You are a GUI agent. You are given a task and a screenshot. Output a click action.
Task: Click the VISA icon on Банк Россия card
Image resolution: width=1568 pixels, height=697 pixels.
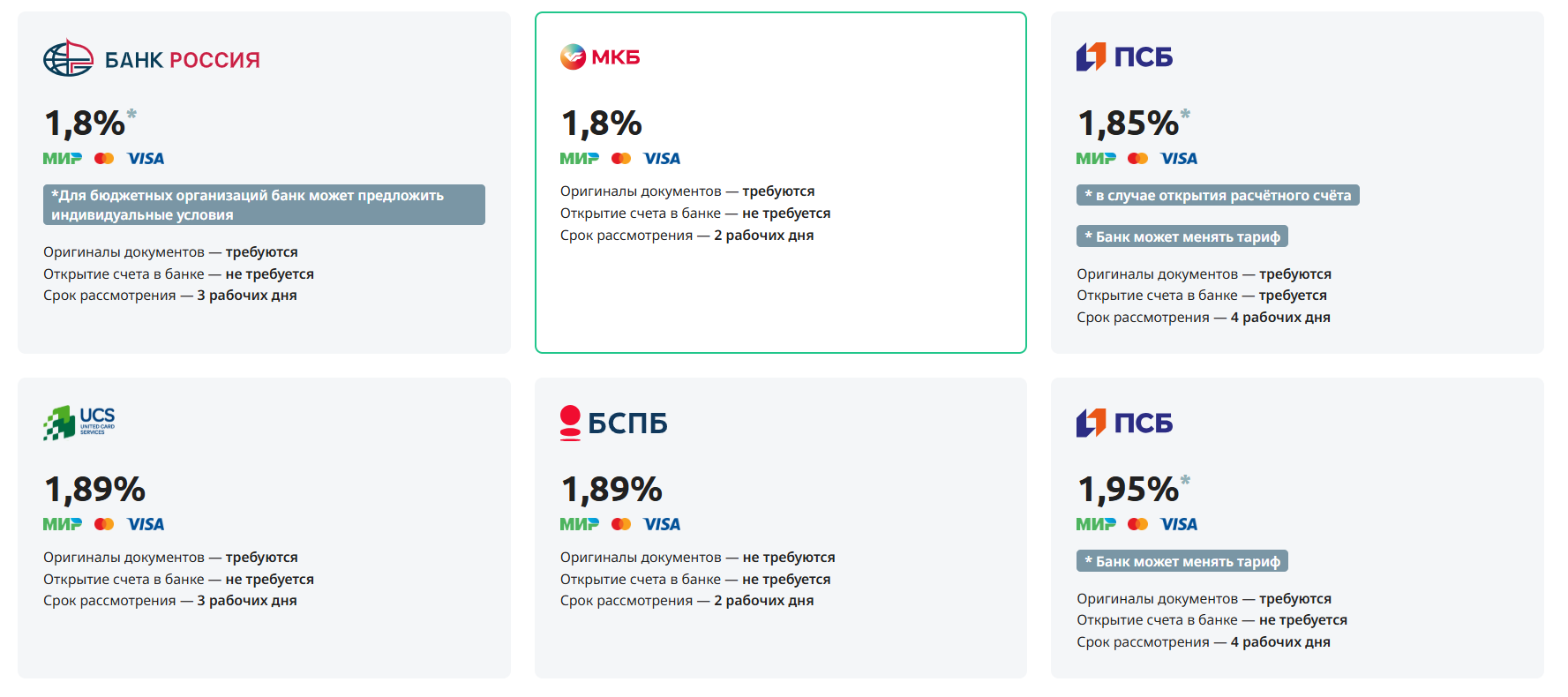(x=146, y=159)
